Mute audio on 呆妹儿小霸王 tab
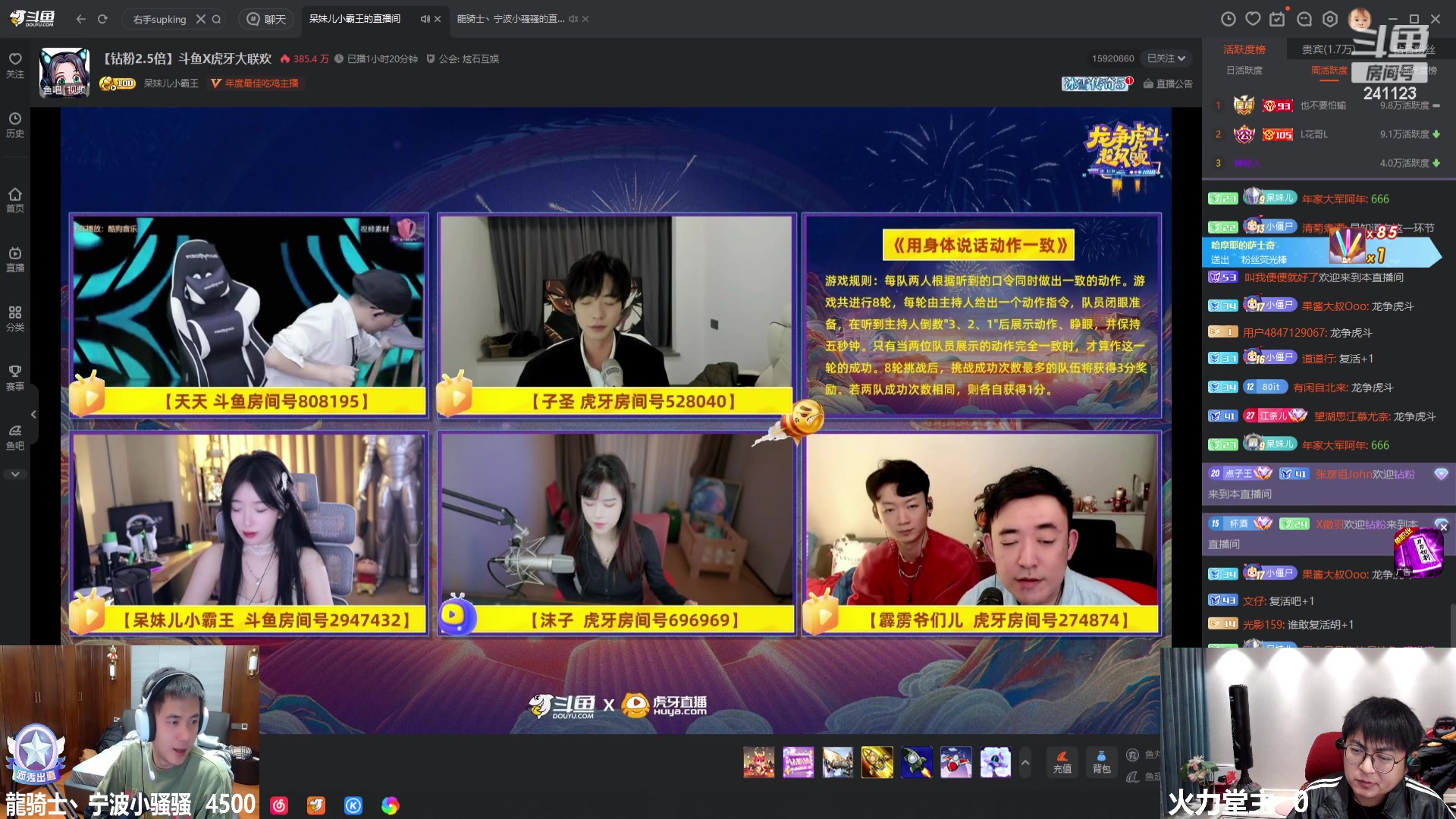1456x819 pixels. 425,19
